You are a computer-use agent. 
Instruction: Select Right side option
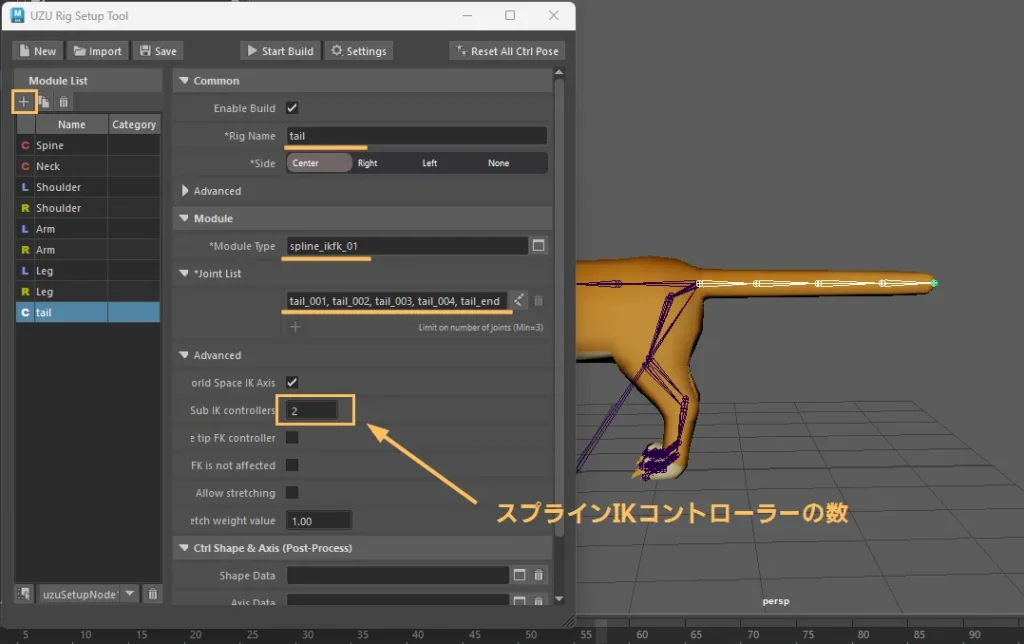[x=368, y=163]
